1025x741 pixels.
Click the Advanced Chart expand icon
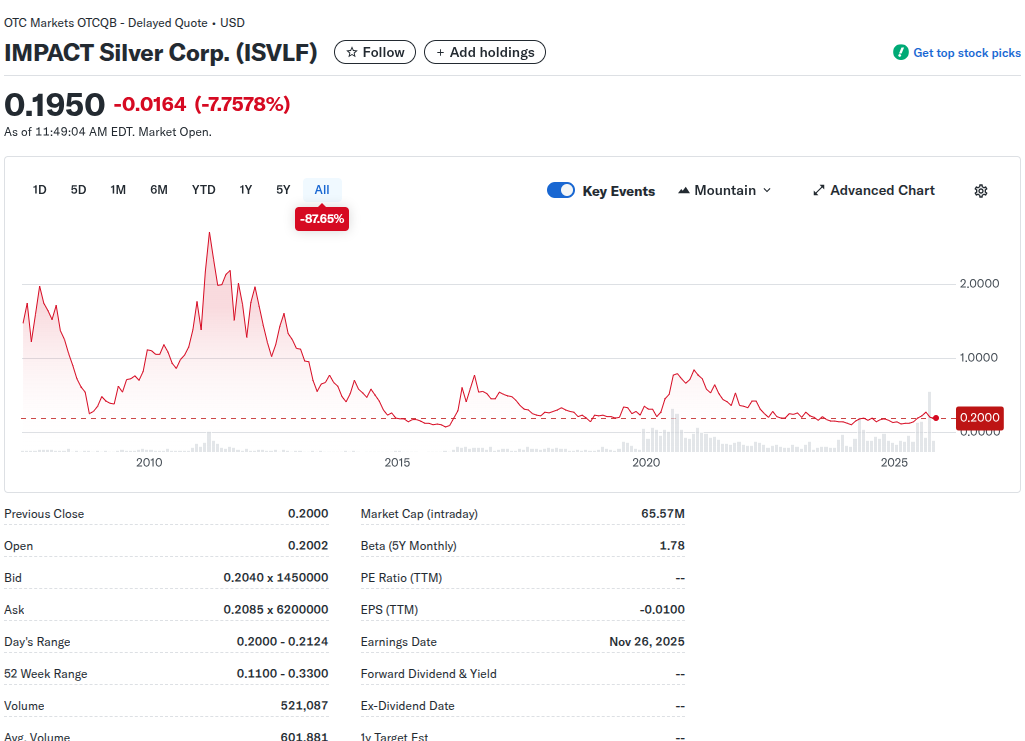(818, 190)
